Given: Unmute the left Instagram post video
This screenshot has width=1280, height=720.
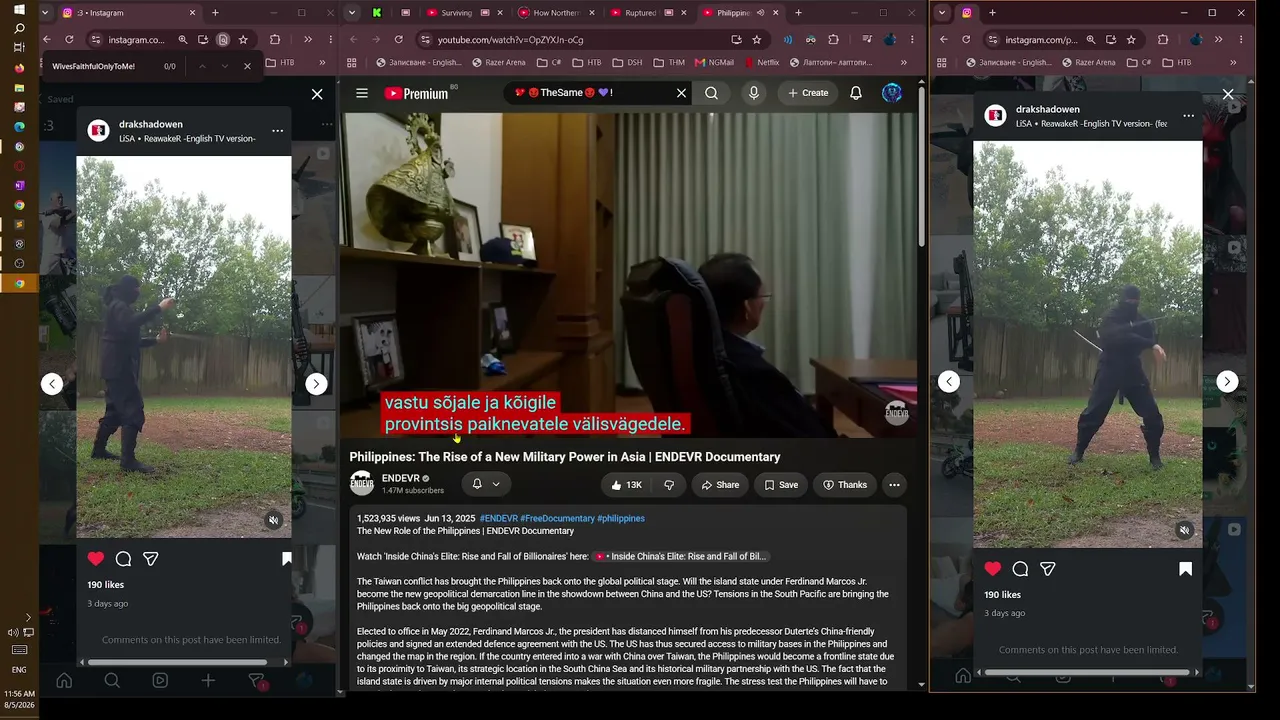Looking at the screenshot, I should point(273,520).
